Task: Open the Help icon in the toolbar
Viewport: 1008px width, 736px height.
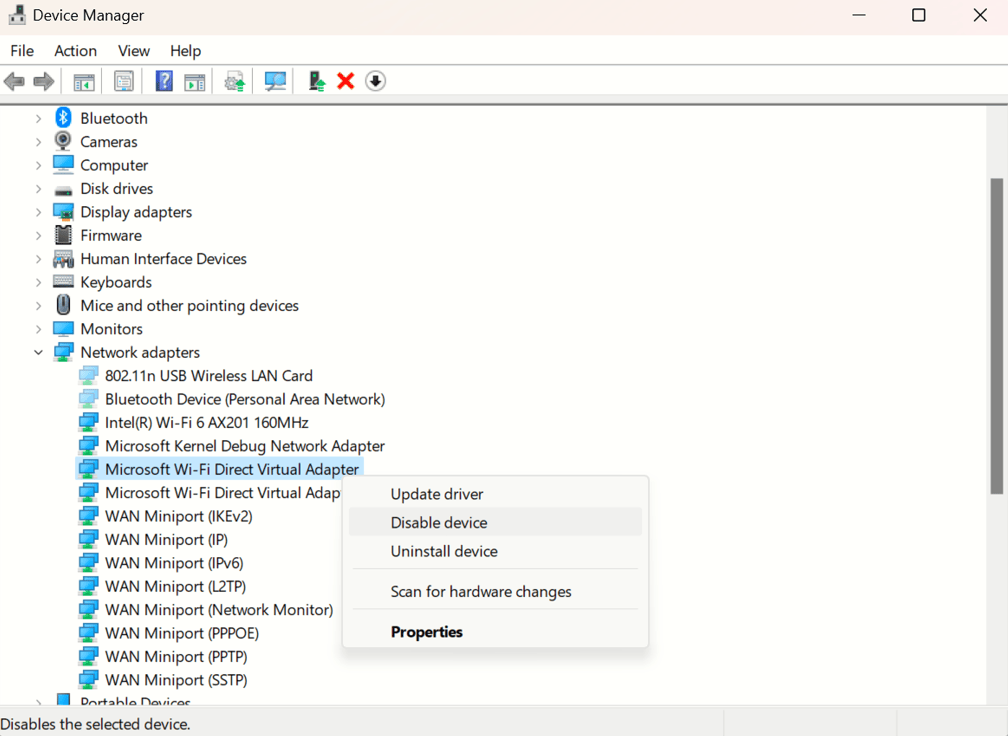Action: 163,81
